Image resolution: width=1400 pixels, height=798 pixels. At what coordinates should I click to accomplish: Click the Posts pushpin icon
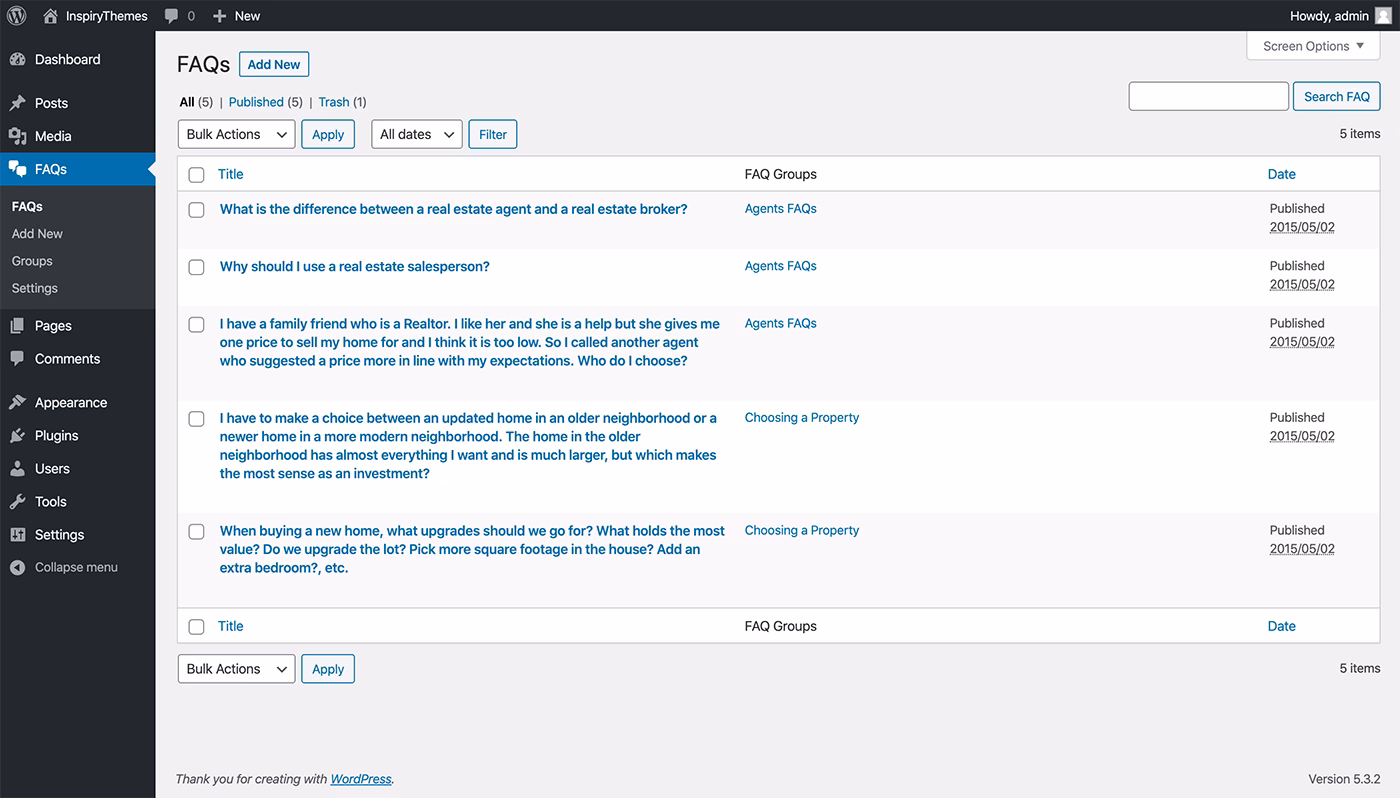tap(18, 103)
